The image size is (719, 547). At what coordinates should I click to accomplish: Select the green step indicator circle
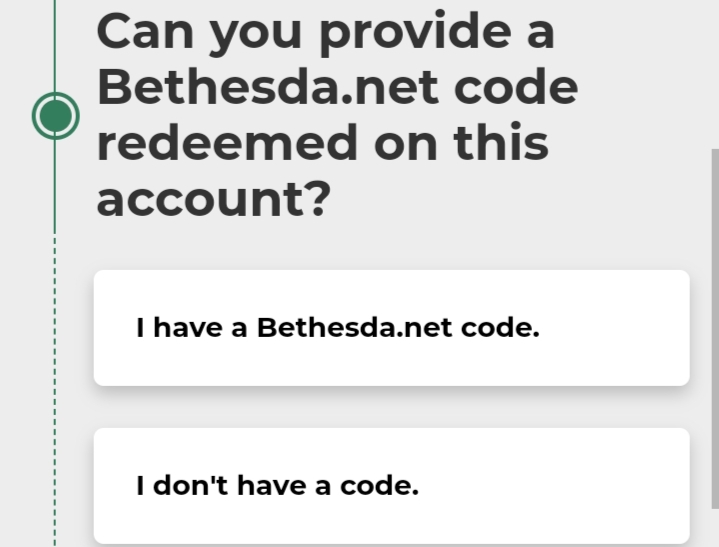55,116
